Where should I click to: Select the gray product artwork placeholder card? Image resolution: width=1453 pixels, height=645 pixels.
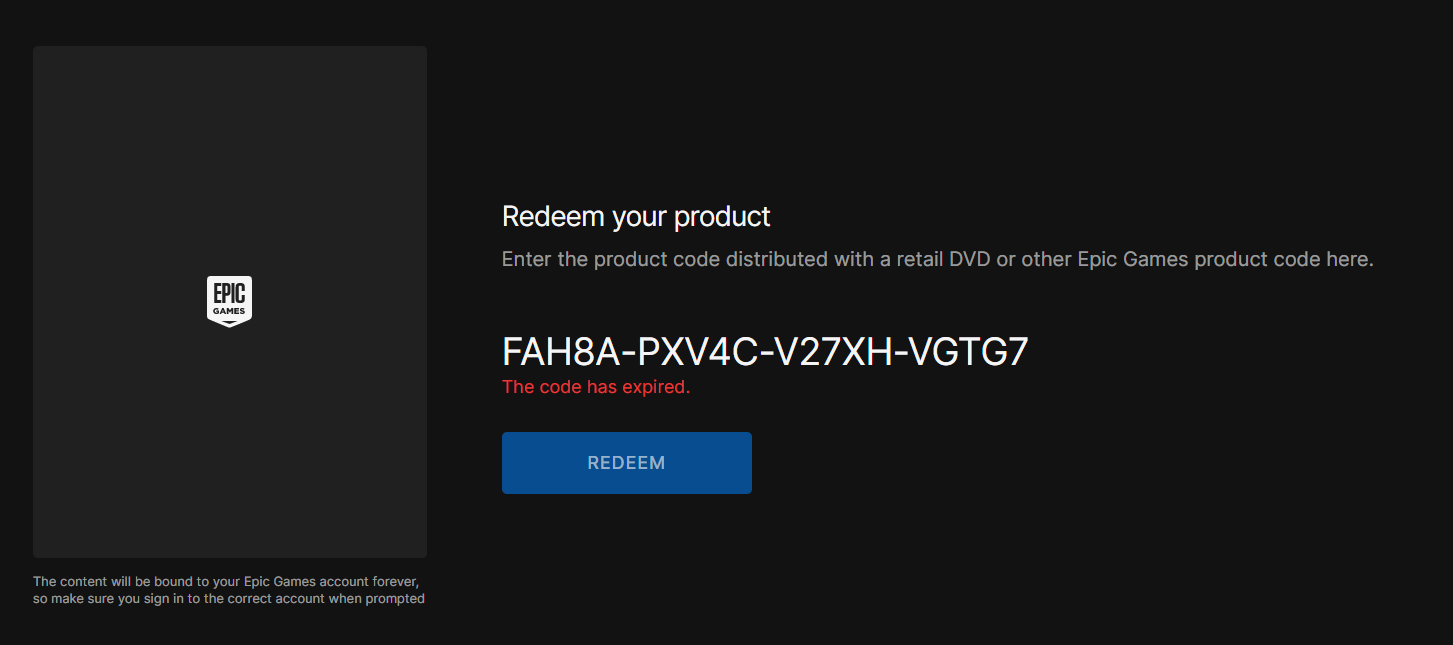pos(230,302)
